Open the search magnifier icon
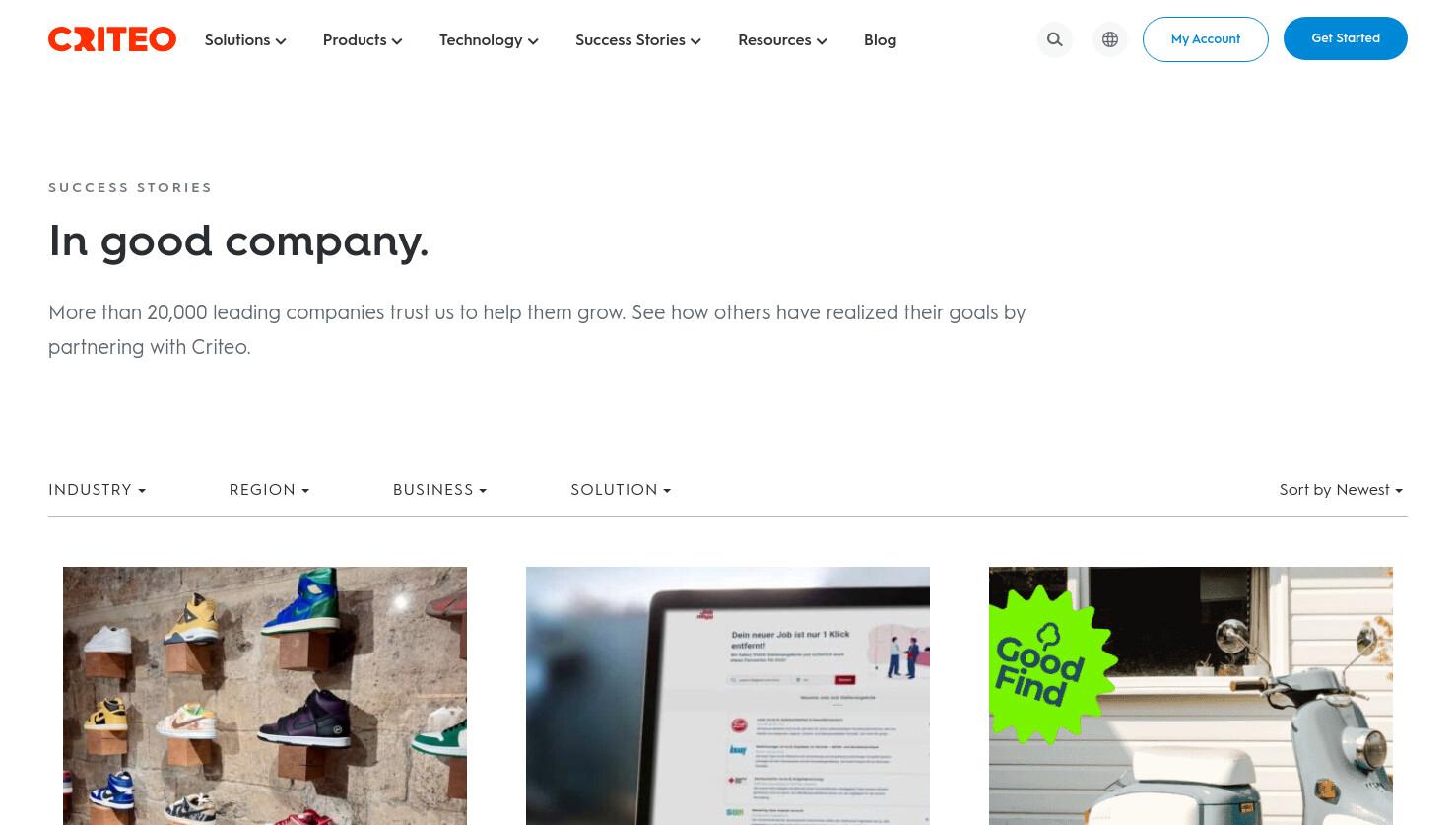 click(1055, 39)
